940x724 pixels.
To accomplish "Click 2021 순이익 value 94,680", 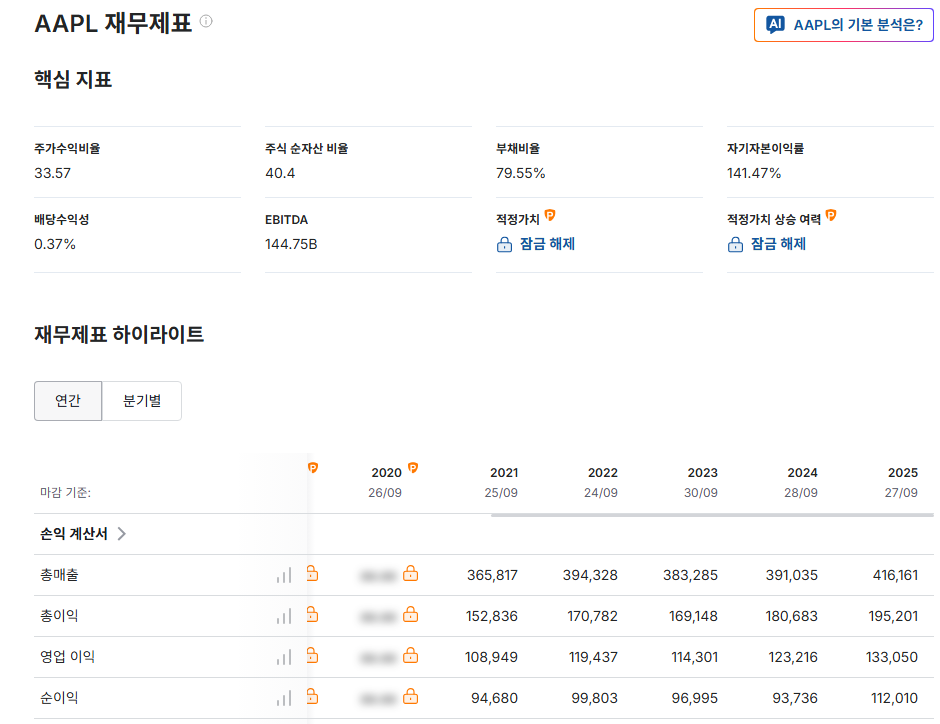I will click(x=495, y=698).
